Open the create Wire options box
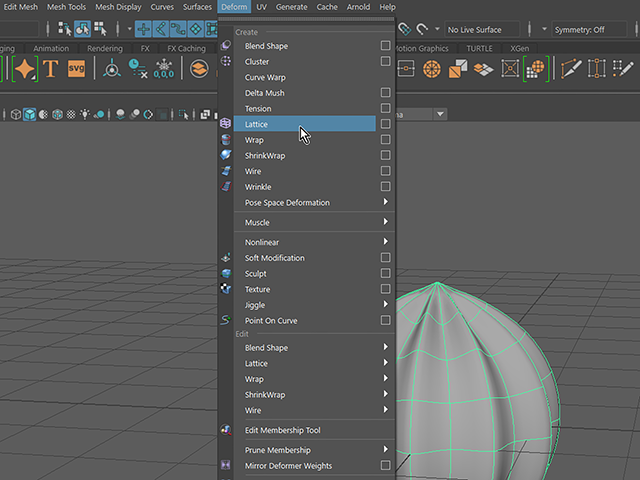640x480 pixels. (385, 171)
